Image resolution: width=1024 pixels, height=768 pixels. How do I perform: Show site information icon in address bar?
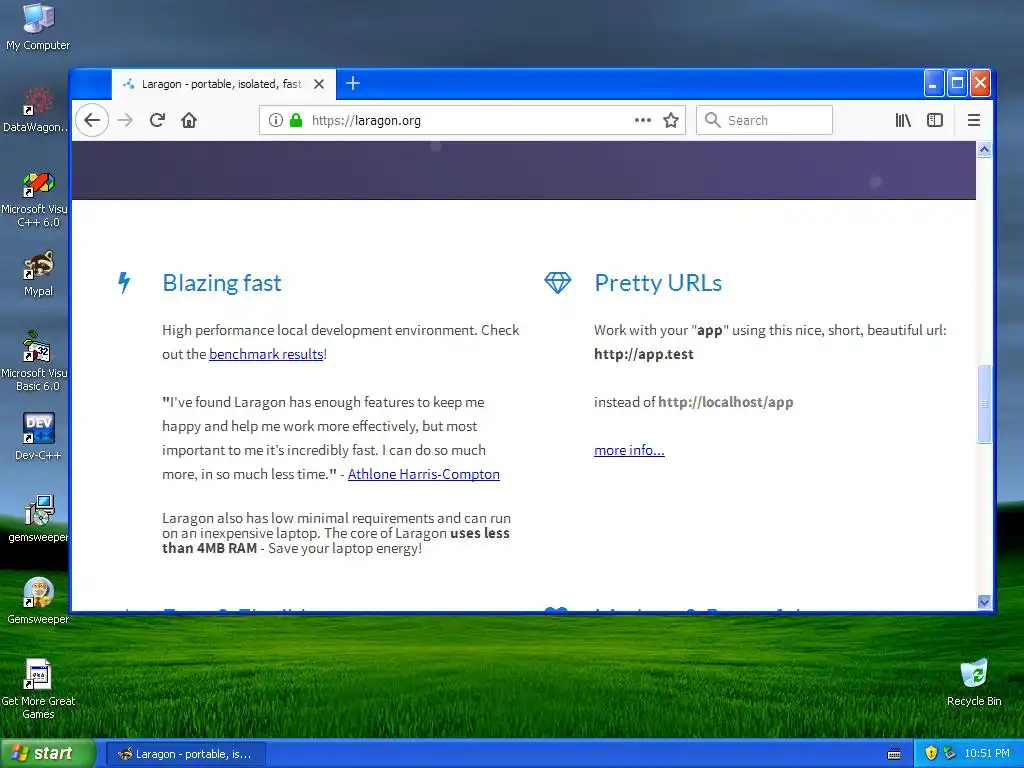coord(276,120)
